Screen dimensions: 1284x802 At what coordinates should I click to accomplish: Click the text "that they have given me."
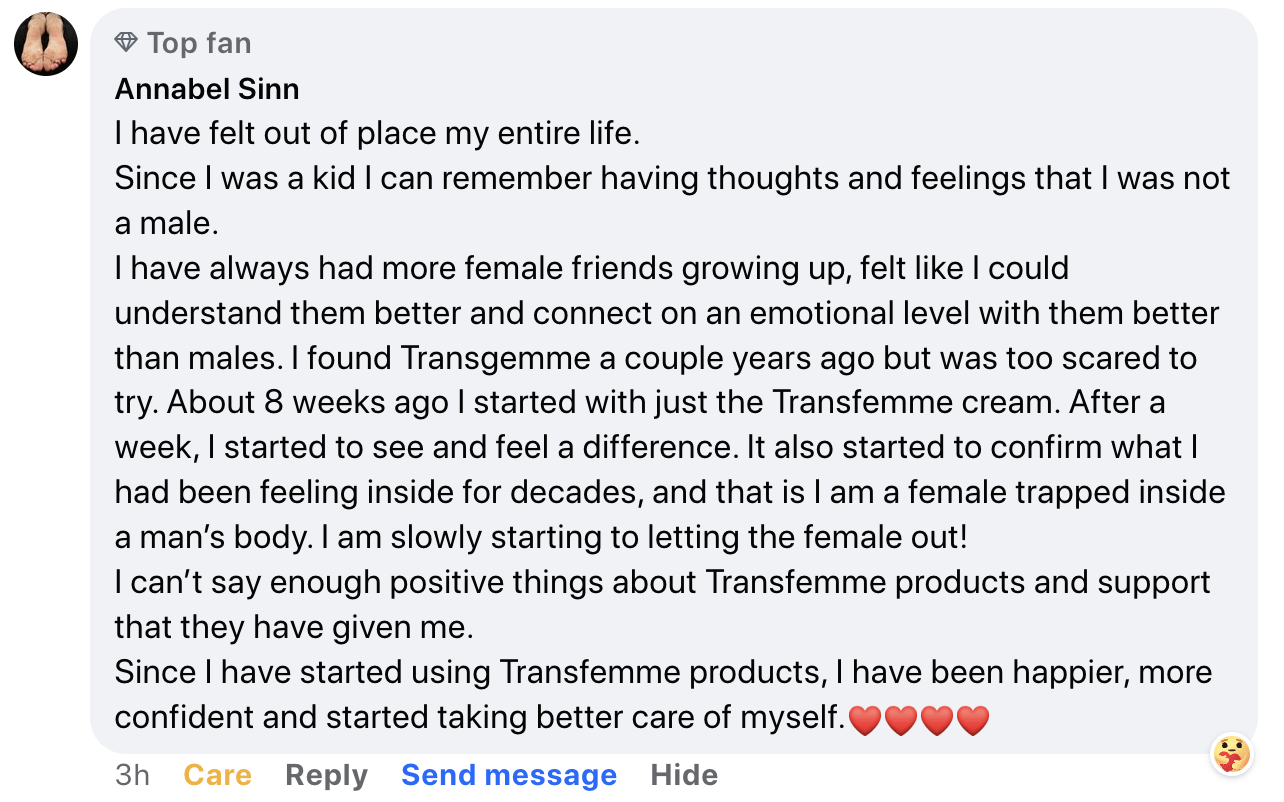pos(294,627)
